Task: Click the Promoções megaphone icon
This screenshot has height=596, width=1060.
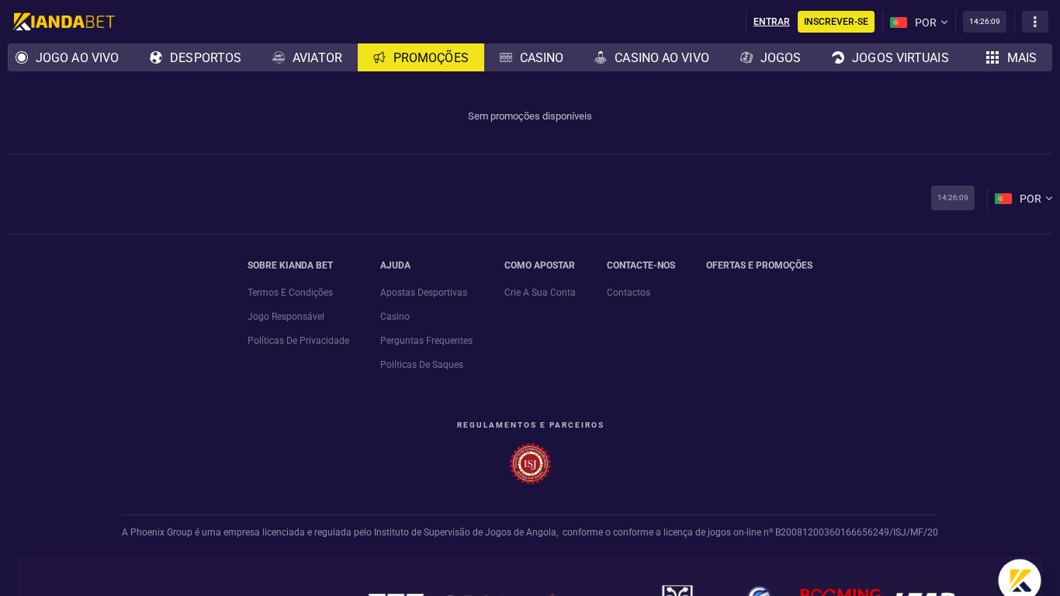Action: click(x=379, y=57)
